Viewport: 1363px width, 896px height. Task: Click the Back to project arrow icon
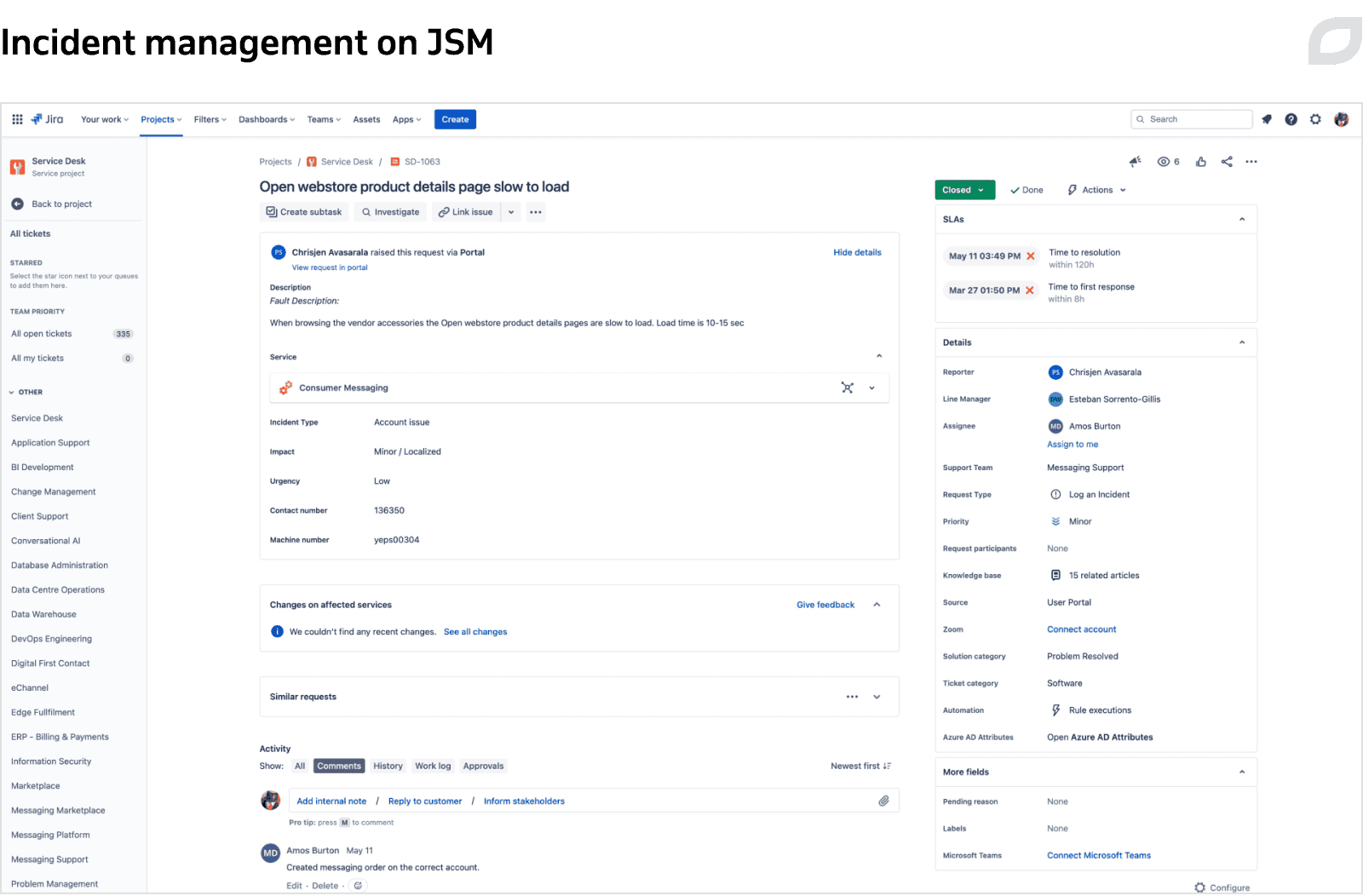point(17,204)
